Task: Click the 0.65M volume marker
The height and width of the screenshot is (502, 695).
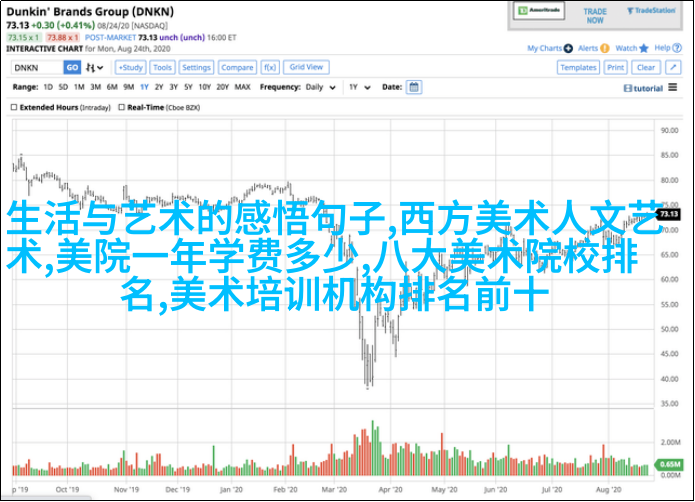Action: click(x=669, y=464)
